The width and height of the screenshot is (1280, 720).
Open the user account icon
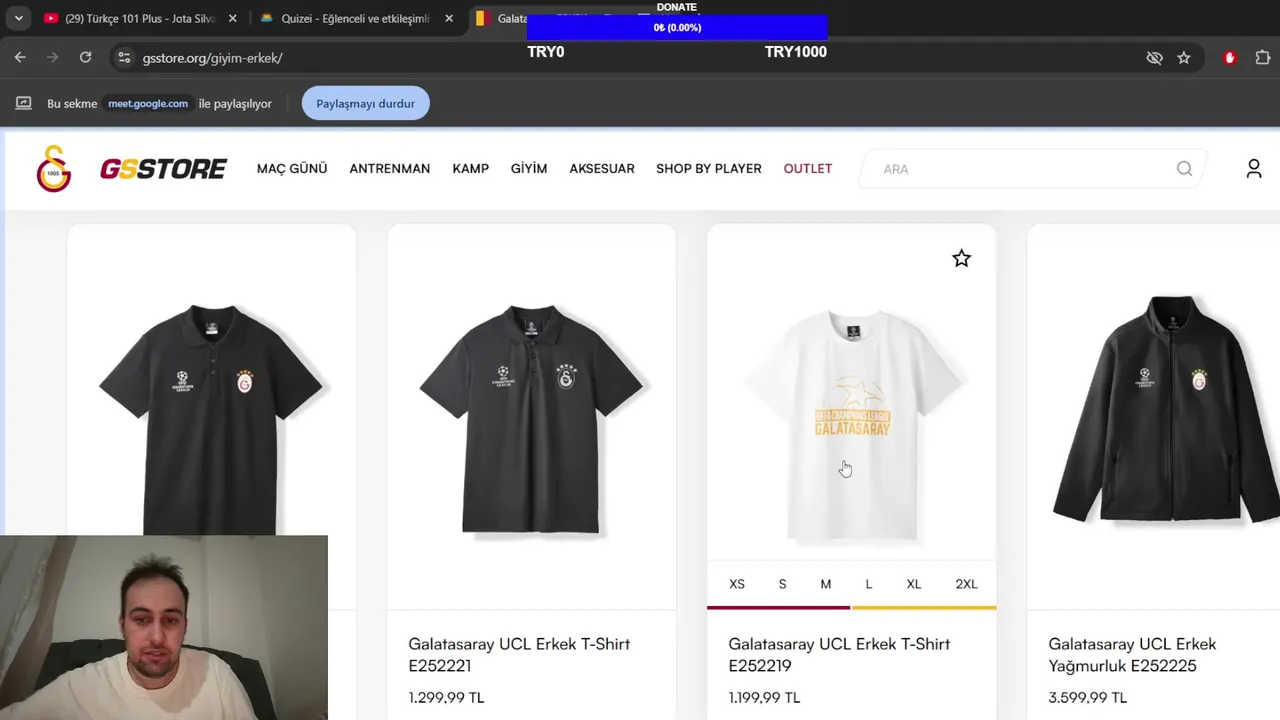(x=1253, y=168)
